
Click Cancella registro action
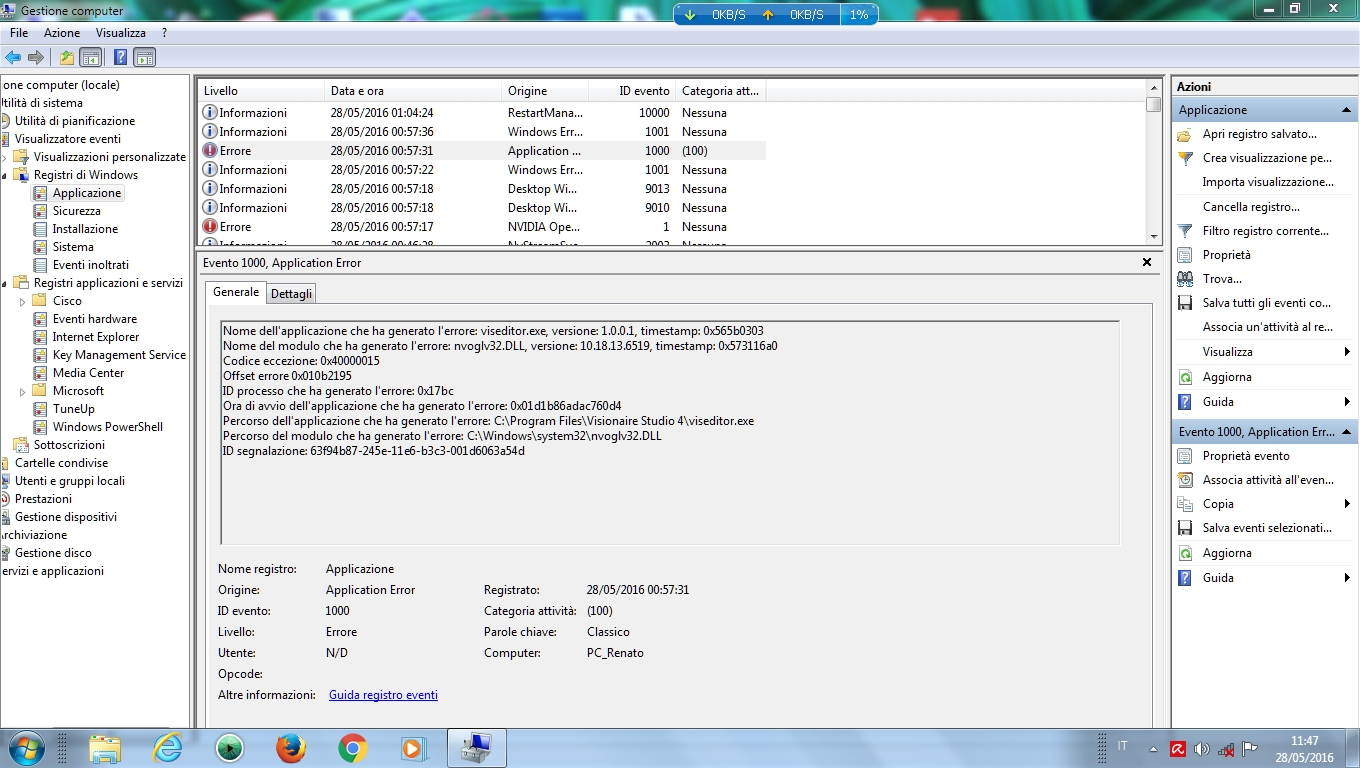click(1251, 207)
